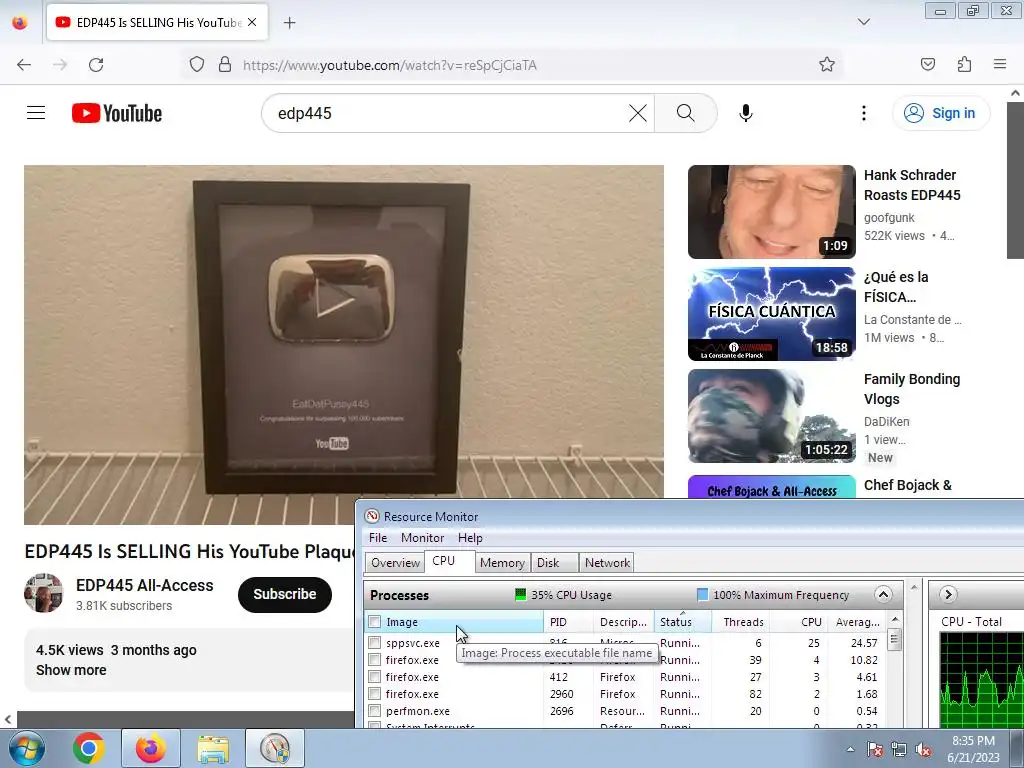Expand the graph pane arrow button
The width and height of the screenshot is (1024, 768).
click(948, 594)
